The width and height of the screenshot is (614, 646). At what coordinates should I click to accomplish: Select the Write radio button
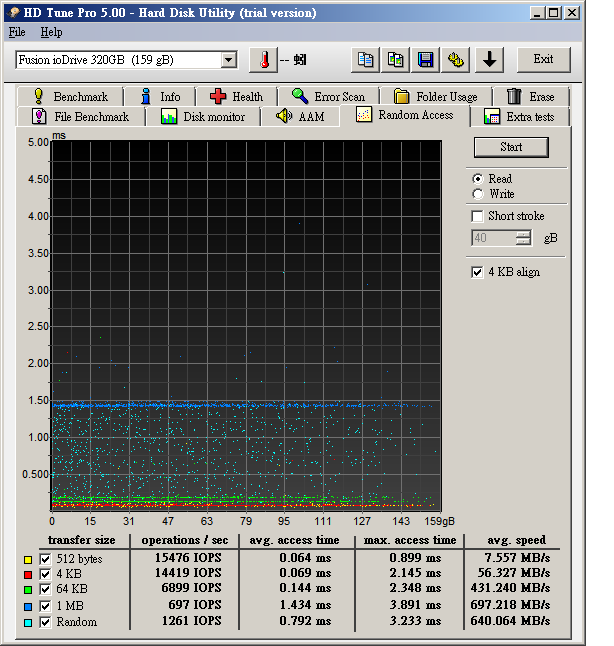coord(478,194)
